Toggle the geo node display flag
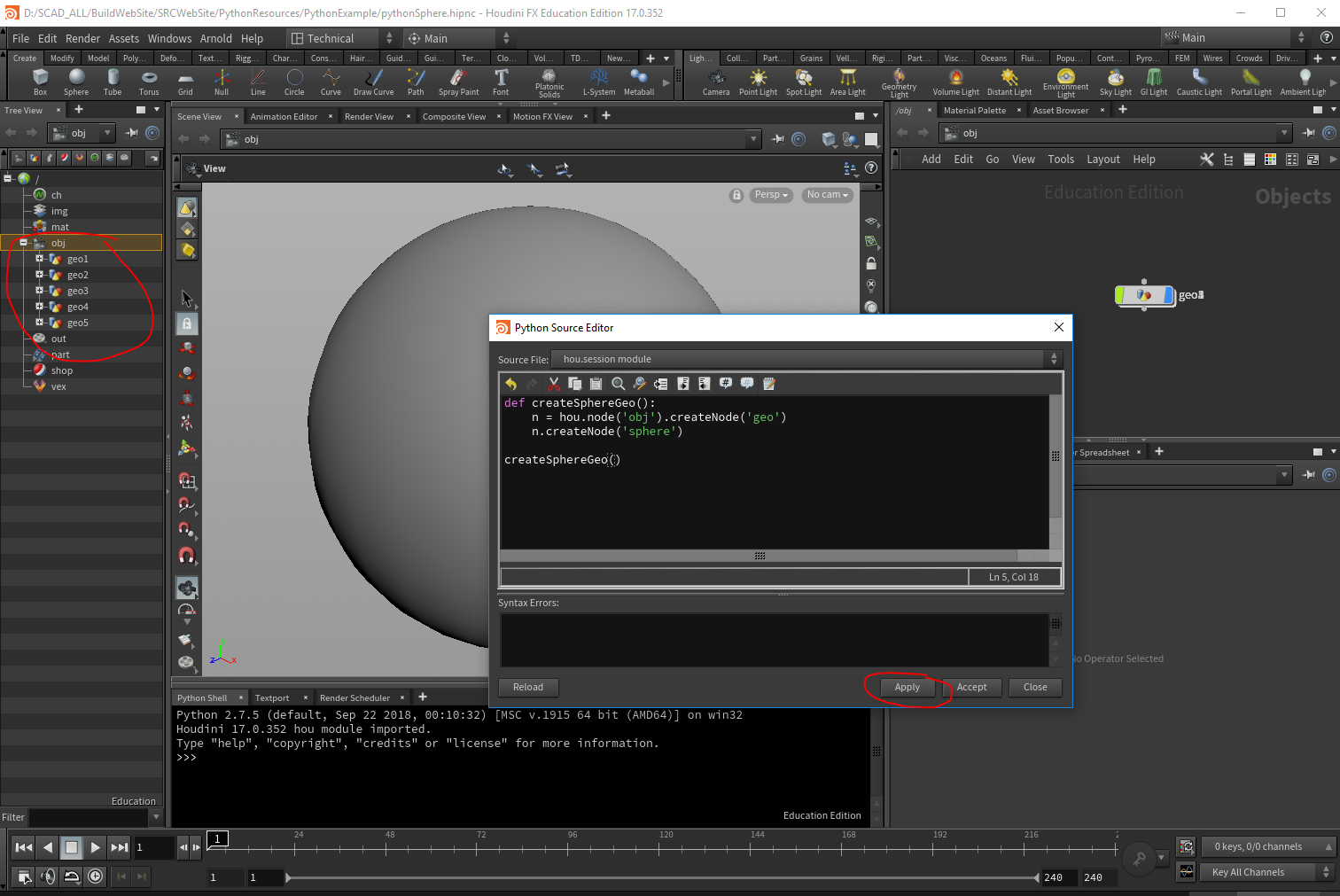Image resolution: width=1340 pixels, height=896 pixels. 1168,295
